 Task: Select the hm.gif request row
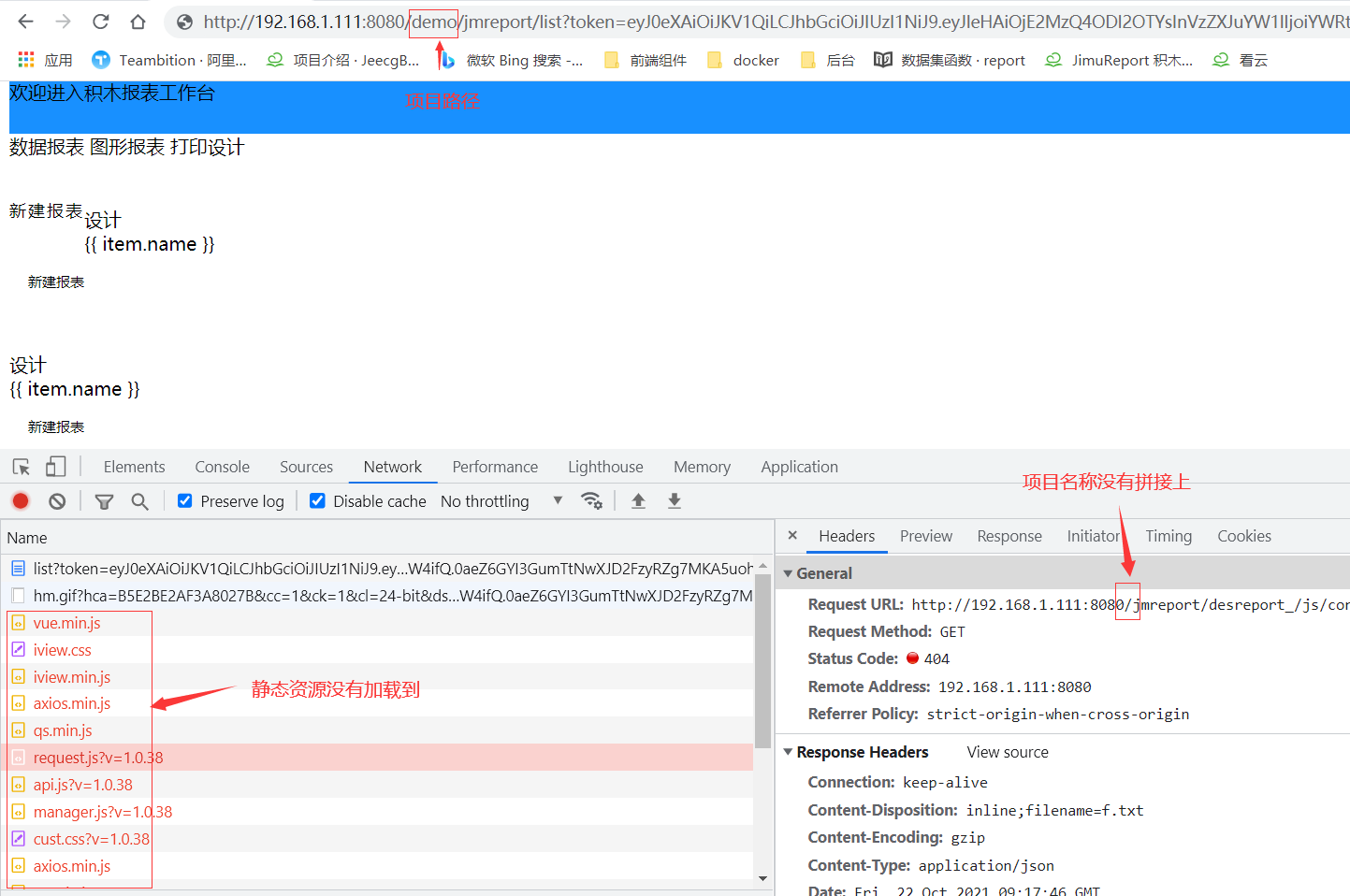377,596
